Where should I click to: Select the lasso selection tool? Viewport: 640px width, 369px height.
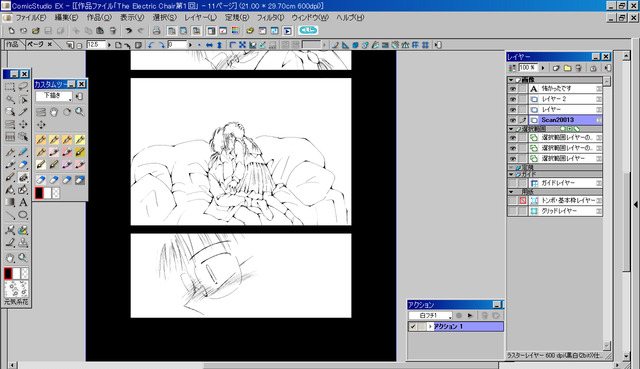tap(23, 87)
